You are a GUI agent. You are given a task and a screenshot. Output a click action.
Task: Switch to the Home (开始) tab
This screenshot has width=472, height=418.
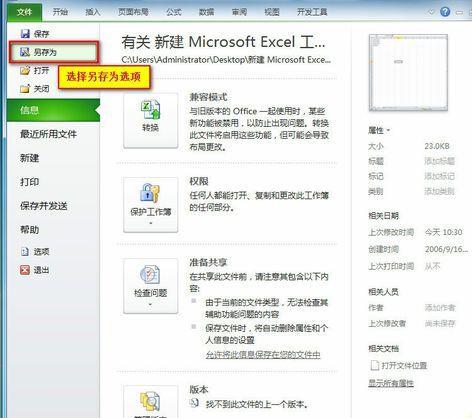tap(60, 12)
